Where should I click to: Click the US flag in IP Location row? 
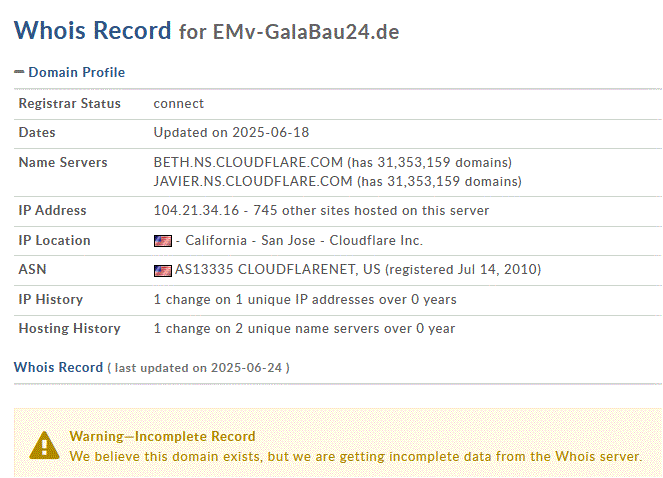coord(163,241)
